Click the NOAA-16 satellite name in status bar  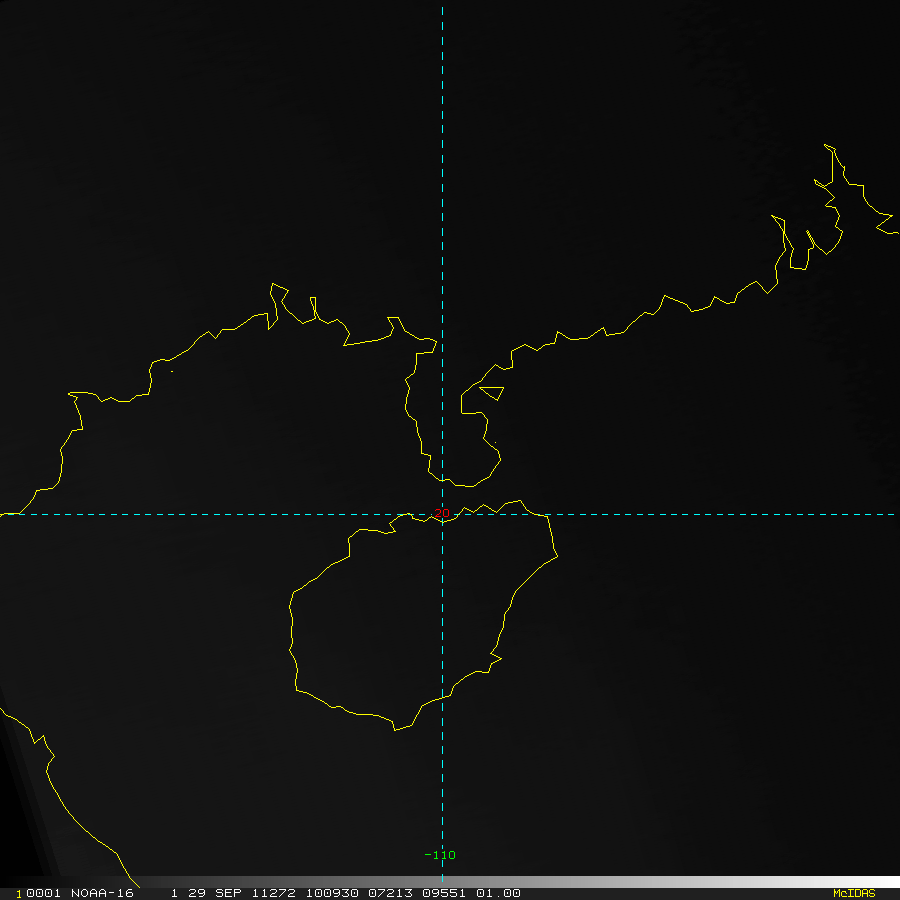(102, 893)
